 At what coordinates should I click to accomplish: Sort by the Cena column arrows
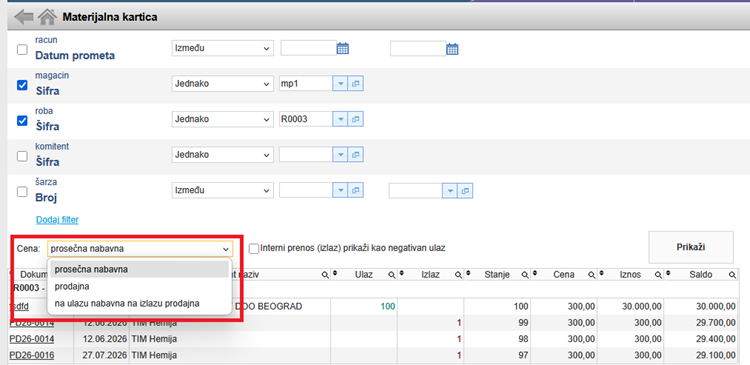[x=535, y=273]
